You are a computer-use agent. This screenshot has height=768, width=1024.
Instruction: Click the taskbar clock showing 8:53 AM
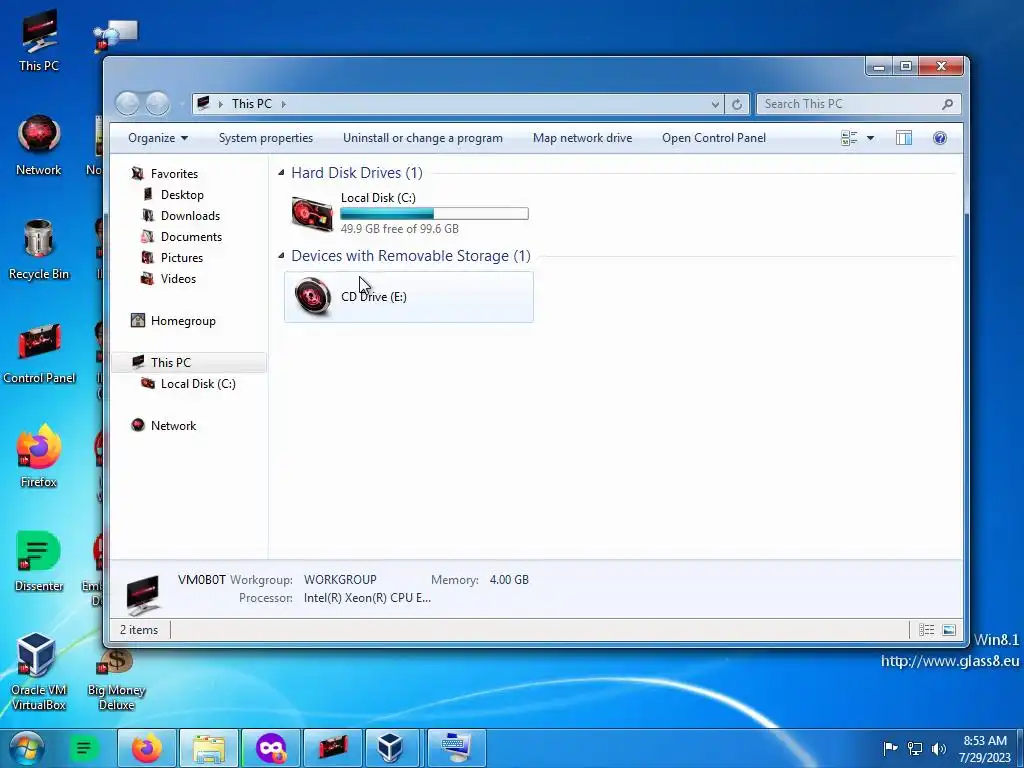(x=985, y=748)
